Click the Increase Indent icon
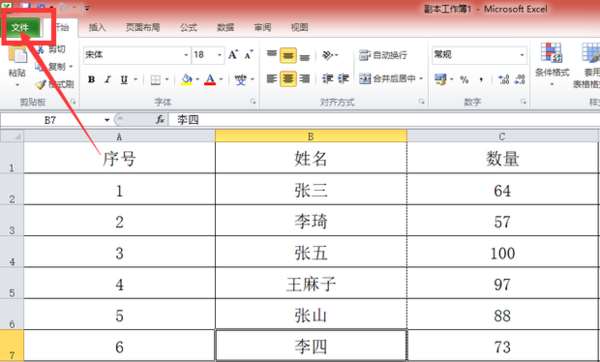 click(343, 79)
